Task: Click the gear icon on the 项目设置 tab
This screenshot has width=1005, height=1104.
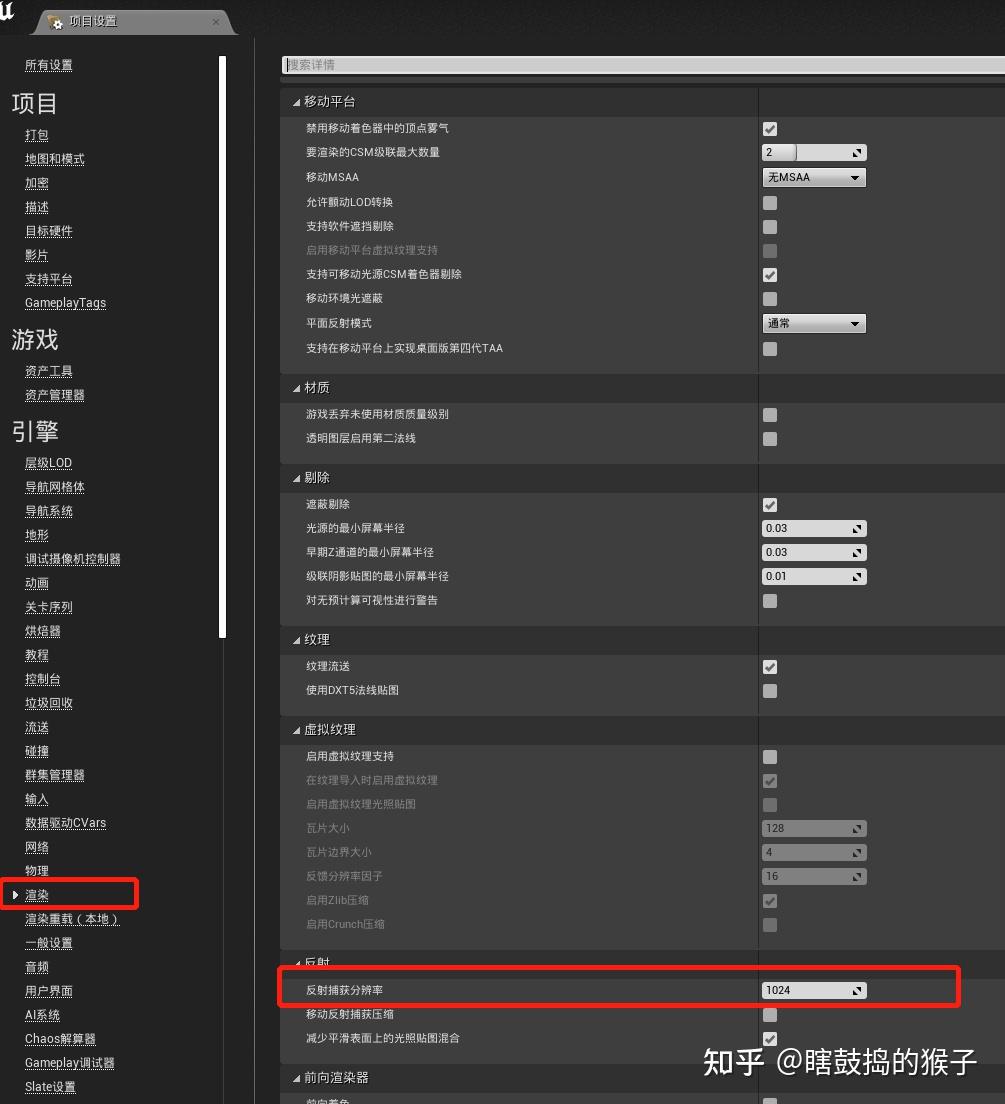Action: (x=55, y=21)
